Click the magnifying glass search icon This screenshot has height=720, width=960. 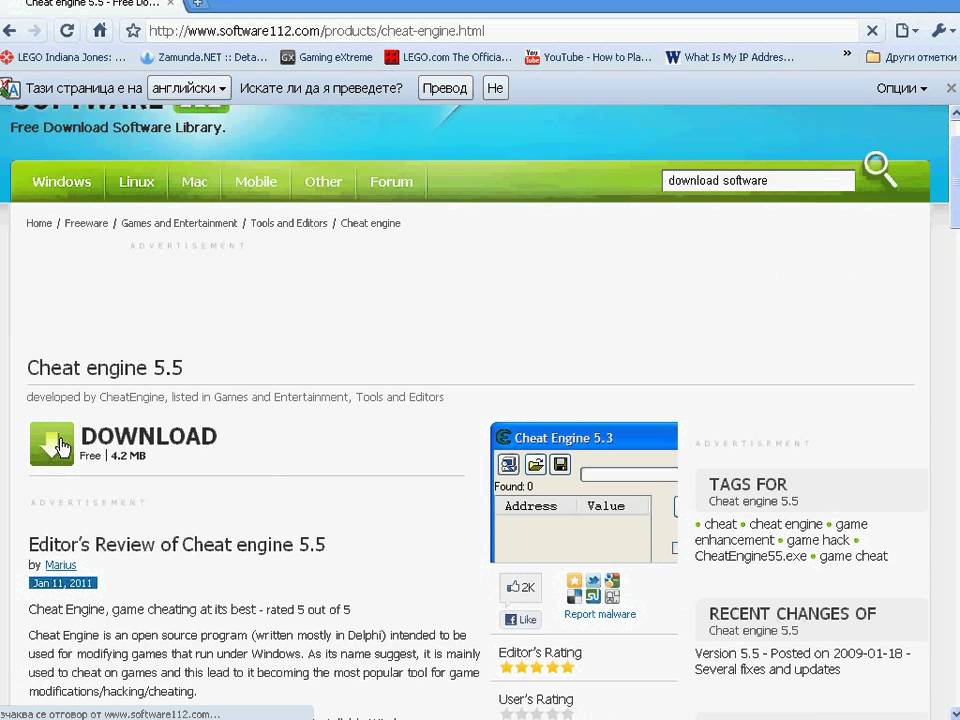tap(880, 170)
